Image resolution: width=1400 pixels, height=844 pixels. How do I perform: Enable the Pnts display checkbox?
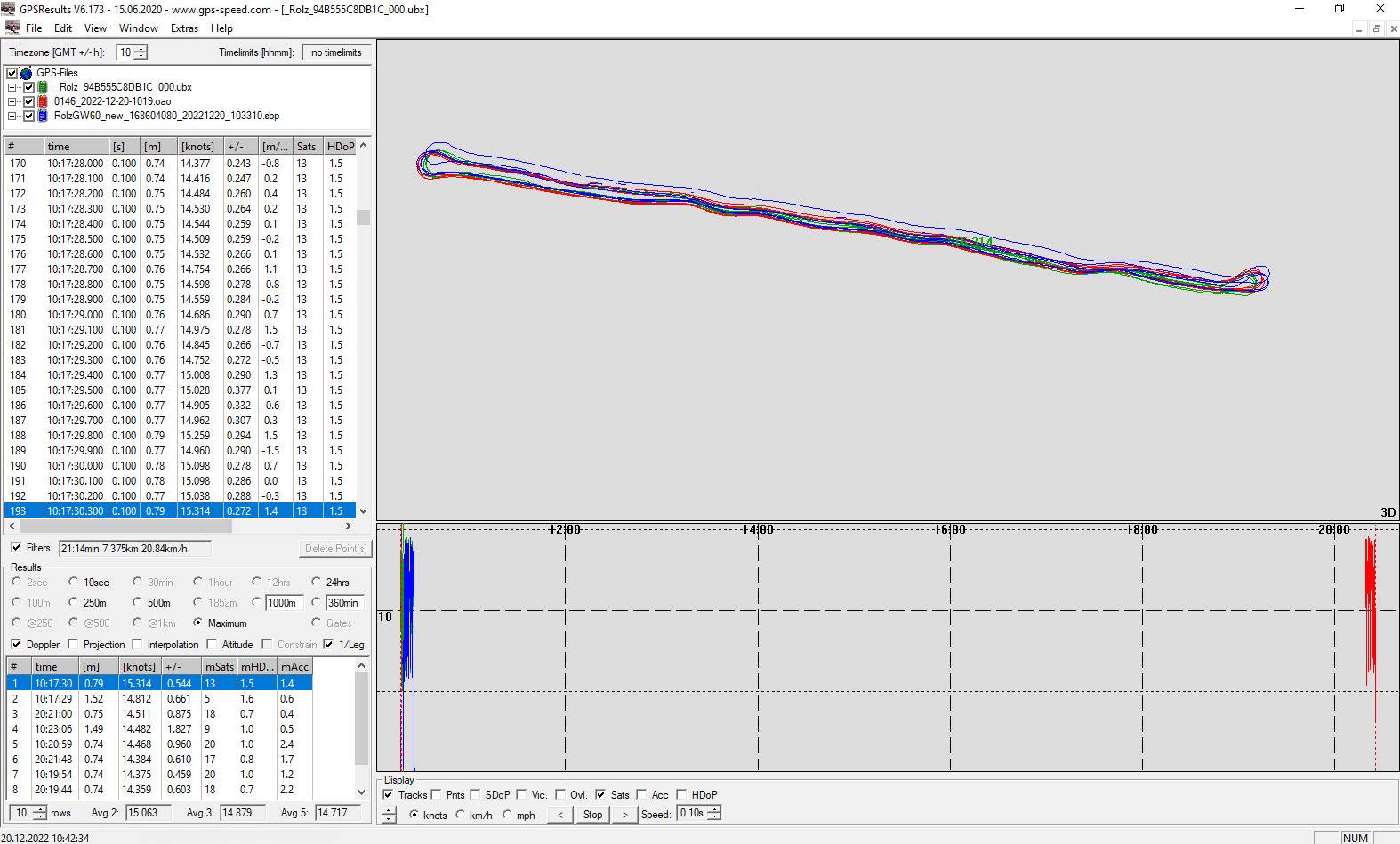[x=437, y=795]
